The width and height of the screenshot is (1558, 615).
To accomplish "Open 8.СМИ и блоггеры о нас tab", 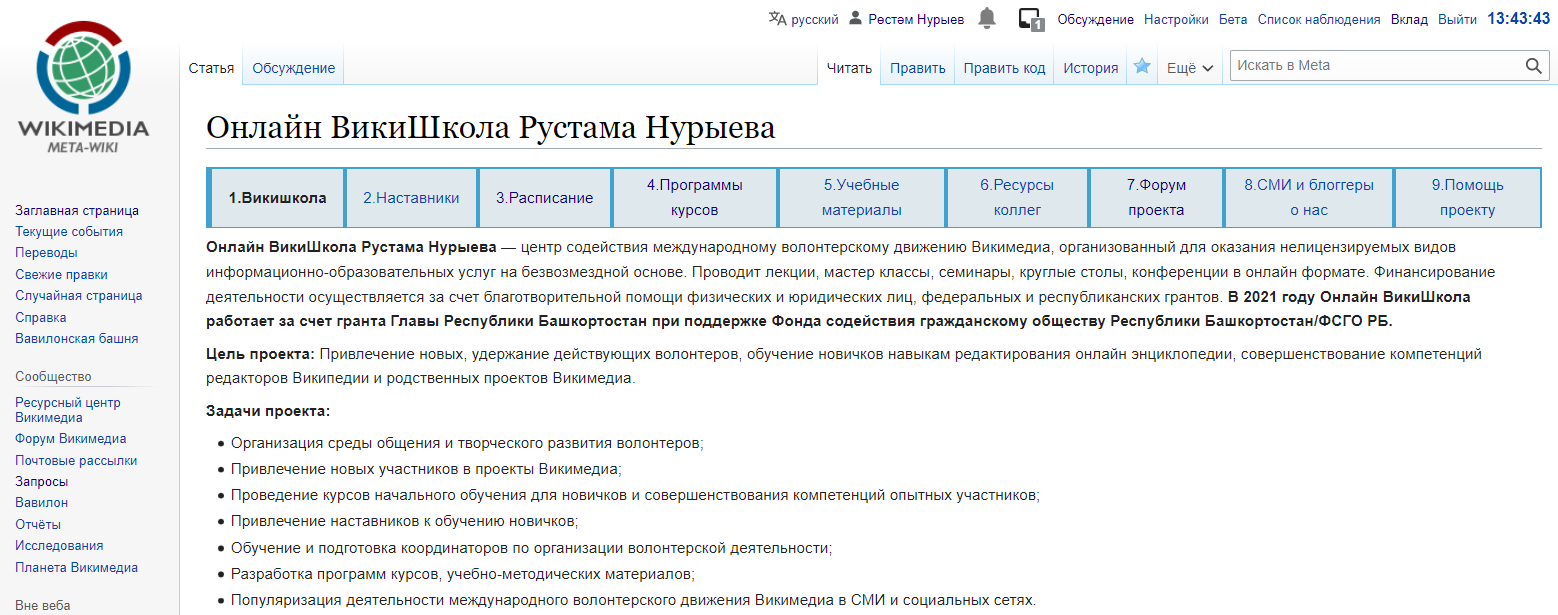I will click(x=1309, y=198).
